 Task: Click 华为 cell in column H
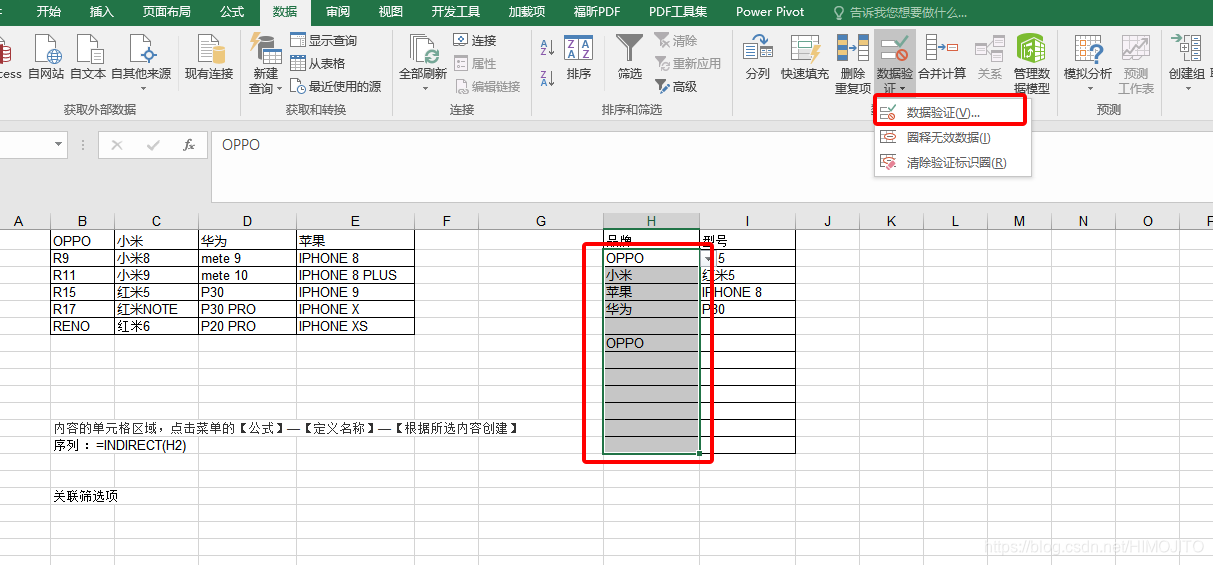651,309
